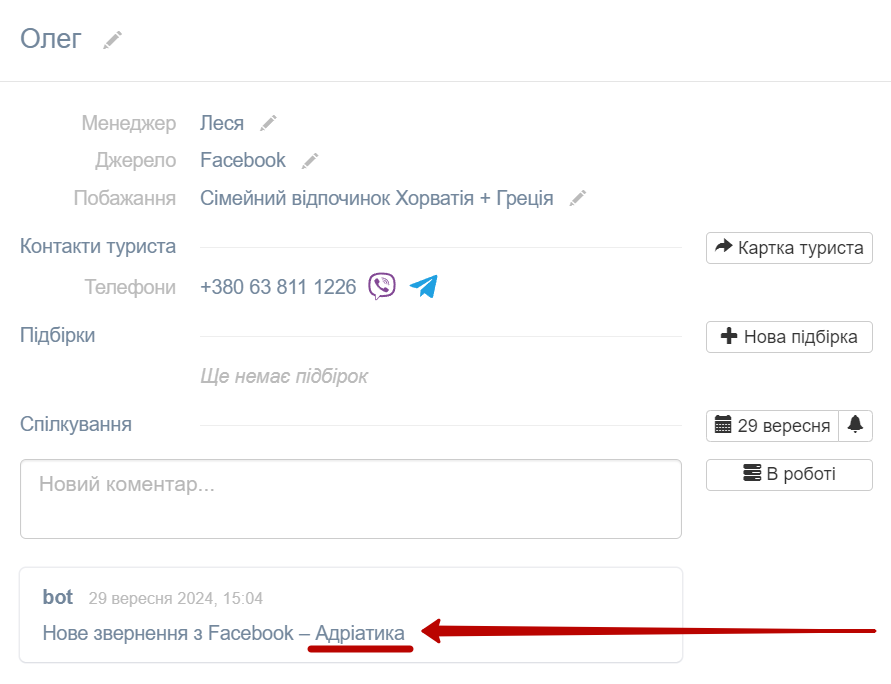
Task: Edit the name Олег with pencil icon
Action: point(113,40)
